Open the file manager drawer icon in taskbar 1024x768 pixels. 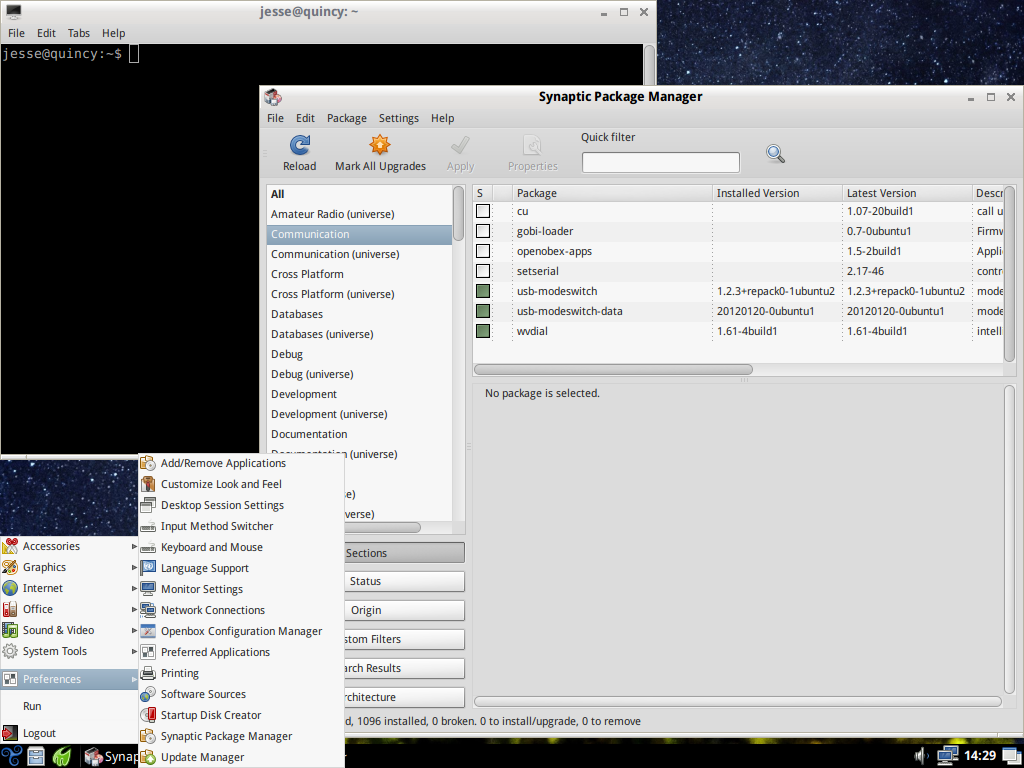[x=36, y=756]
